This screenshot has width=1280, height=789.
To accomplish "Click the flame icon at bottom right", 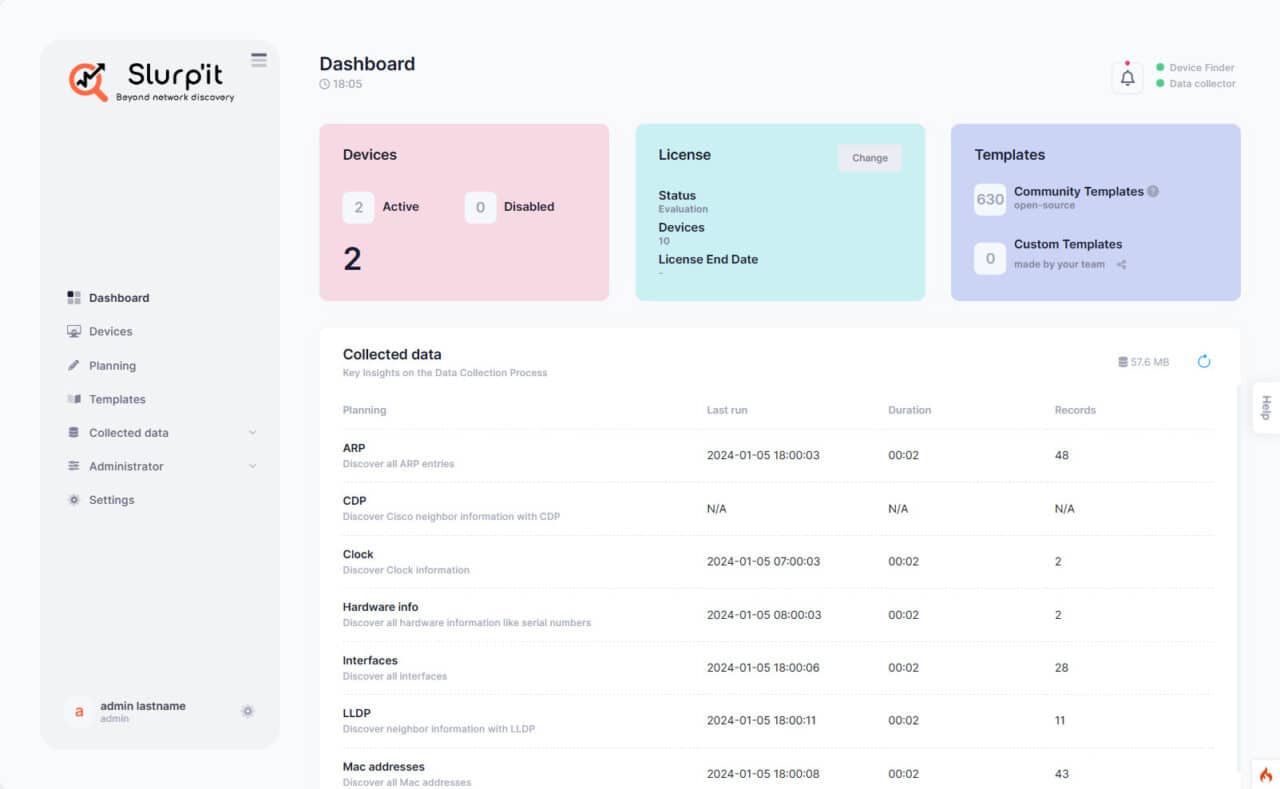I will (1265, 774).
